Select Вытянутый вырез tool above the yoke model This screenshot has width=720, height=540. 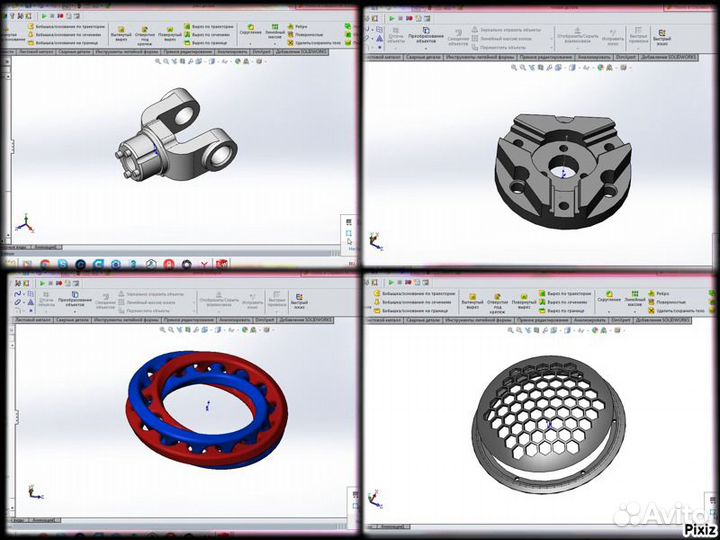click(x=122, y=31)
